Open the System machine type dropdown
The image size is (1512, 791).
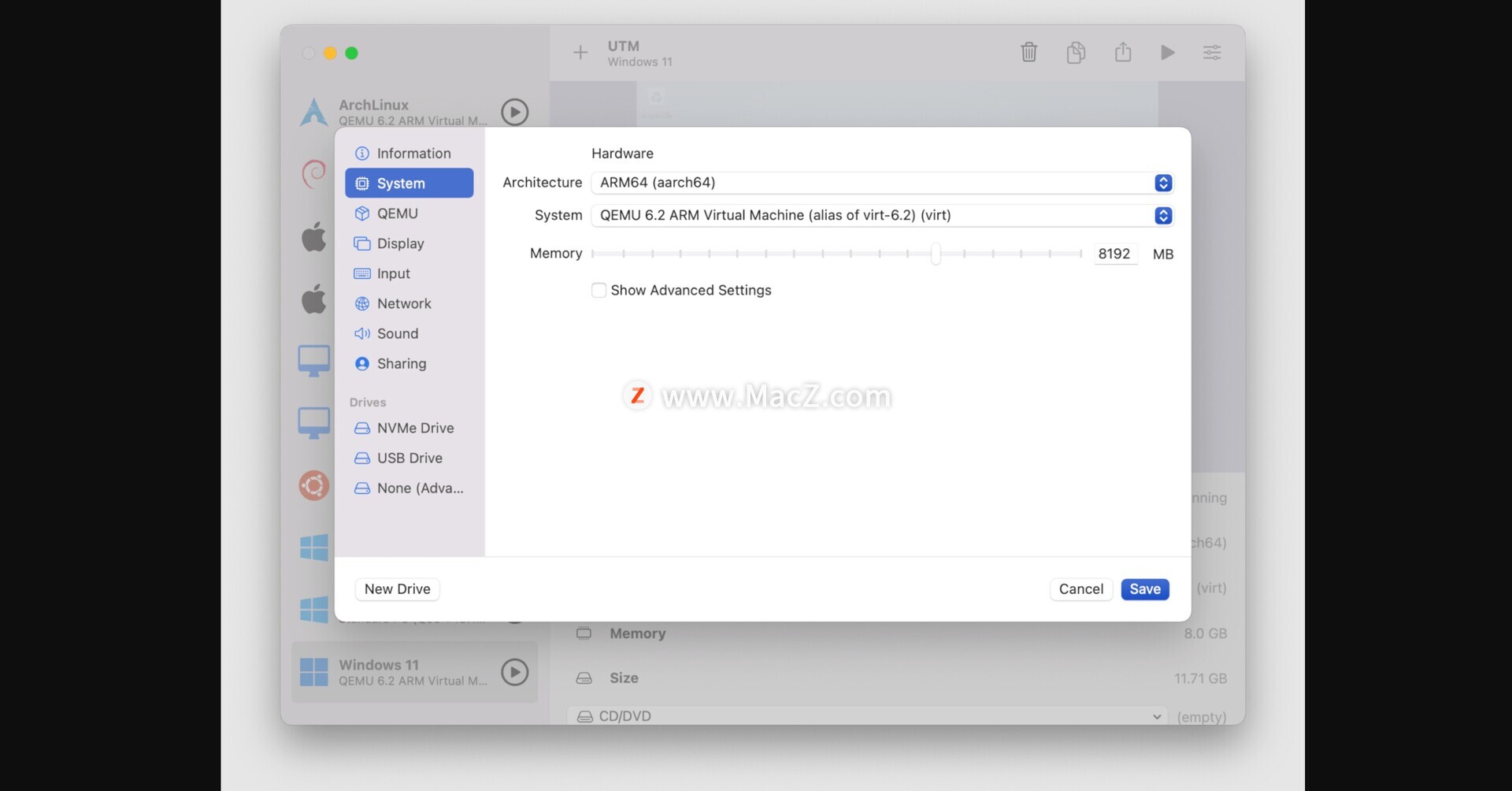pos(881,216)
